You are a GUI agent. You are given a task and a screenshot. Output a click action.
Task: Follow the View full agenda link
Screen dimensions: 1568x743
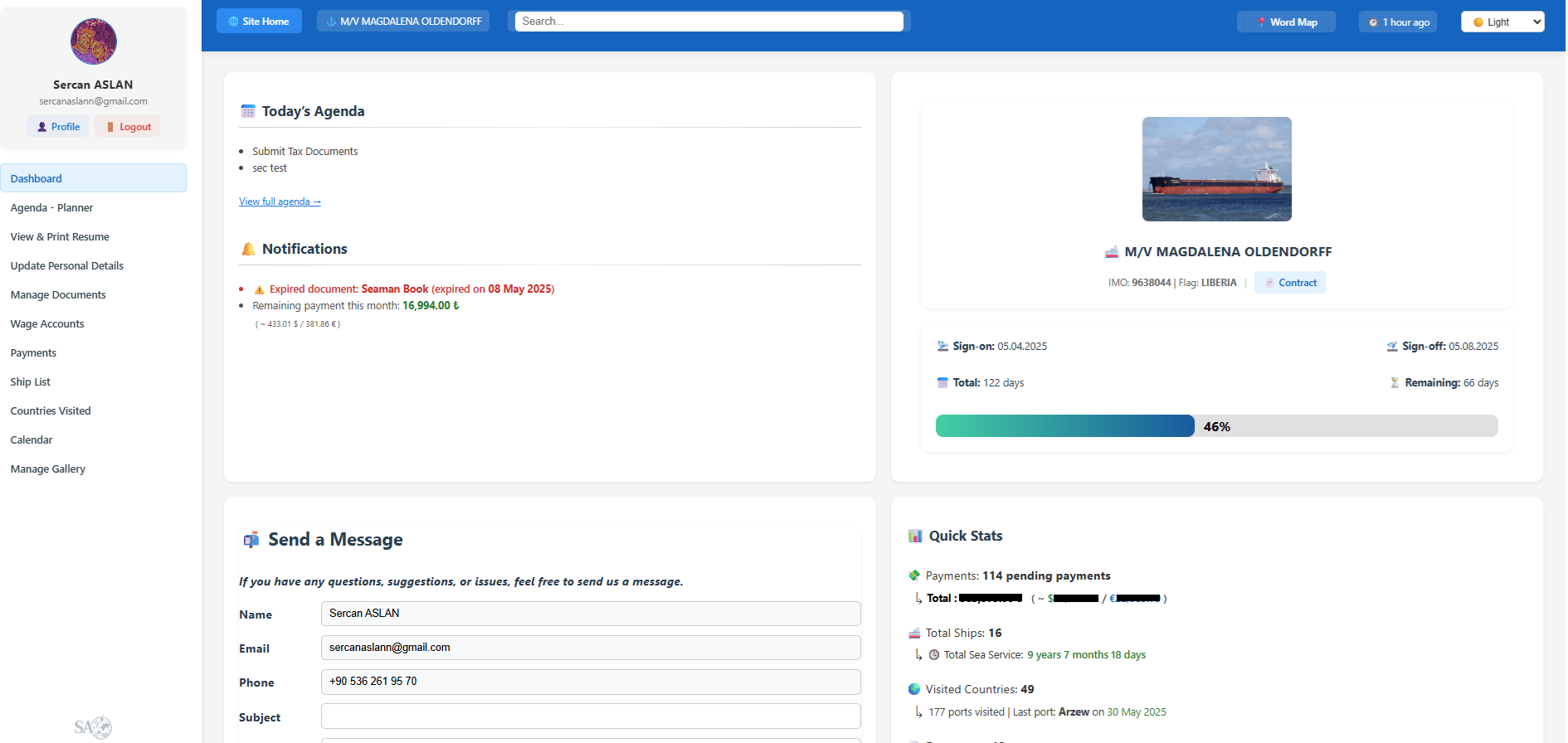280,202
